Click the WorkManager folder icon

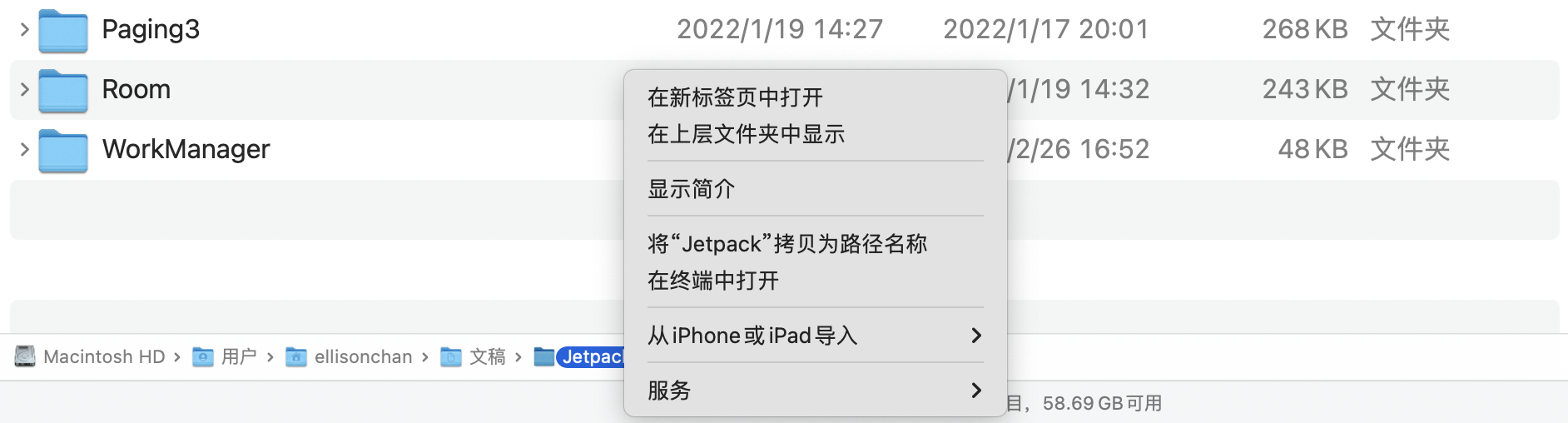[63, 151]
